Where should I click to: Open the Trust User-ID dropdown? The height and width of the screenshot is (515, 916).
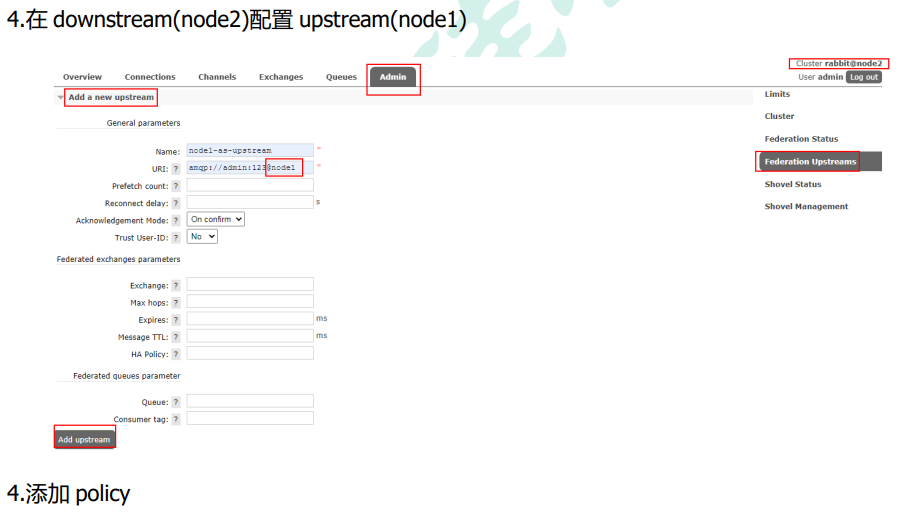(202, 236)
